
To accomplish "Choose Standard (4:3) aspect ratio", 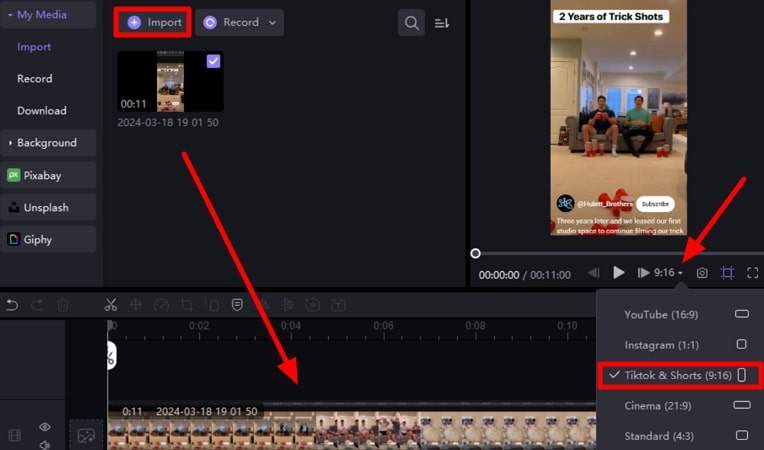I will (x=680, y=435).
